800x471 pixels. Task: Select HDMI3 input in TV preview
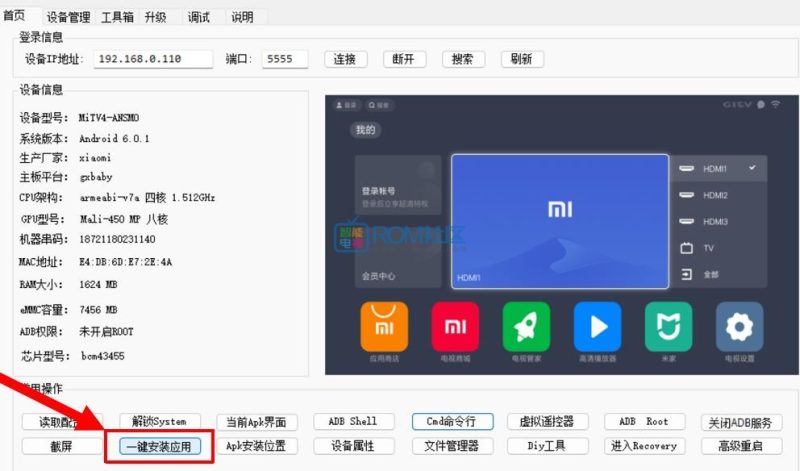[x=718, y=221]
